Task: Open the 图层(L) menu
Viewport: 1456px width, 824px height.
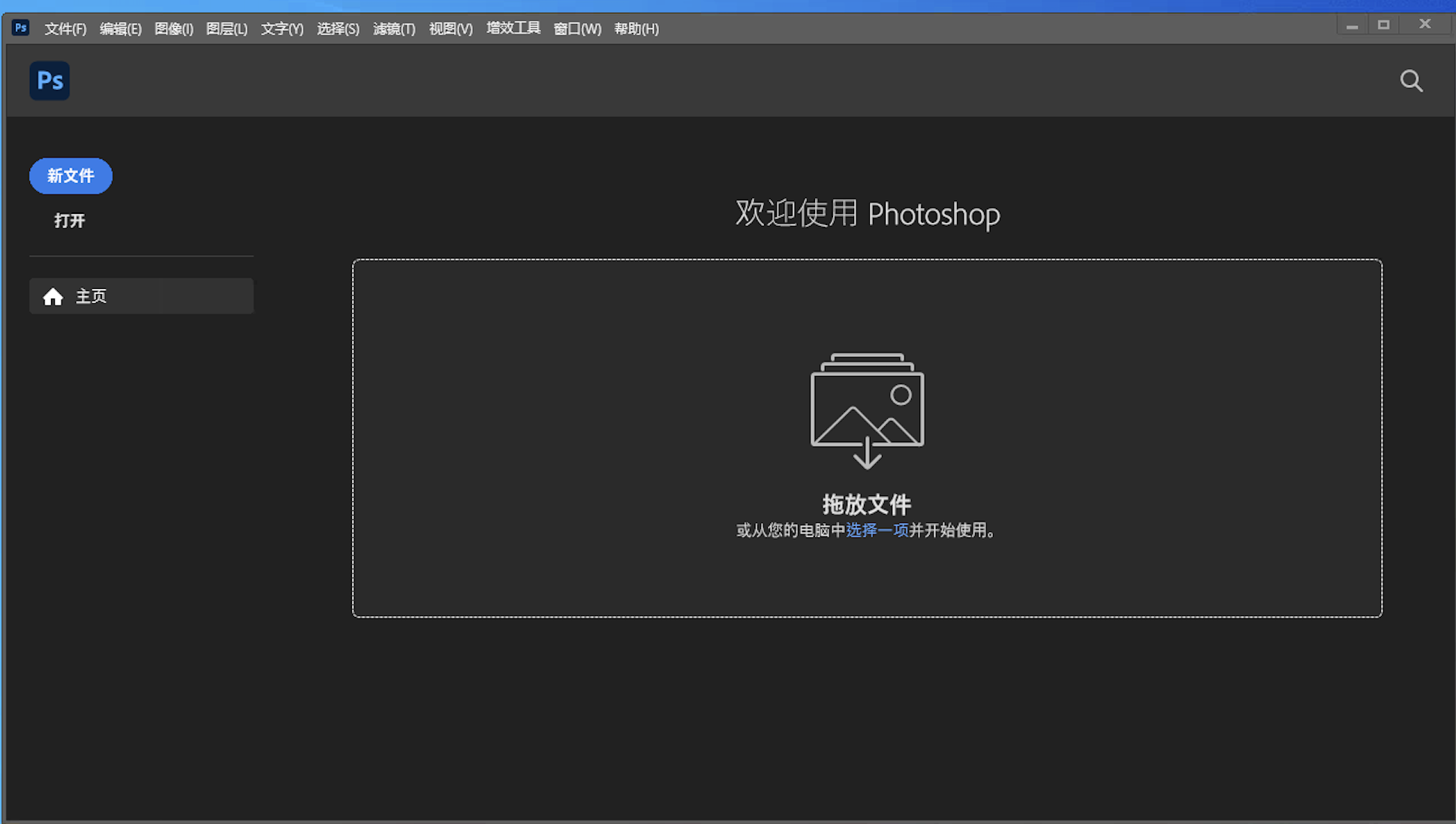Action: (x=226, y=29)
